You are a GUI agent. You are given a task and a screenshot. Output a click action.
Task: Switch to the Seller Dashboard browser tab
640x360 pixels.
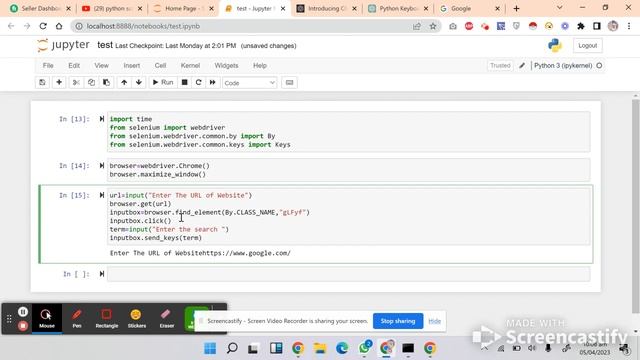(x=40, y=9)
